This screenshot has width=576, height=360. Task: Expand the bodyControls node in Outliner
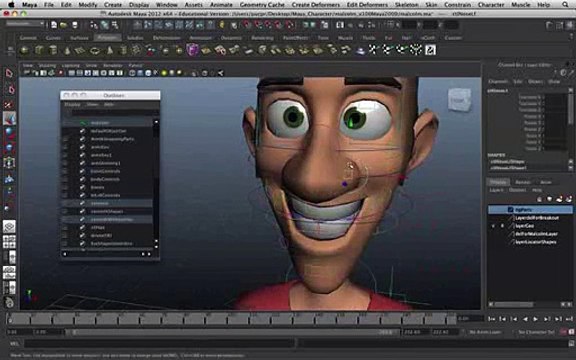point(65,179)
